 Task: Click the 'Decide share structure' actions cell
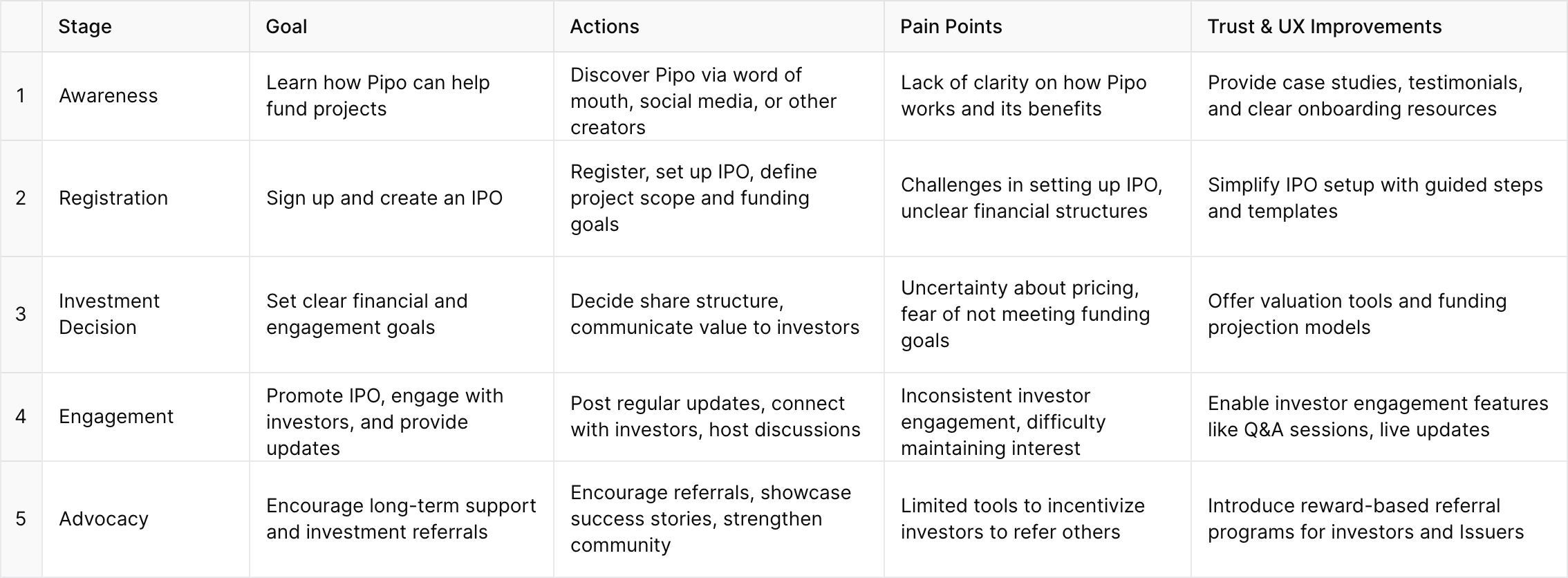click(719, 315)
